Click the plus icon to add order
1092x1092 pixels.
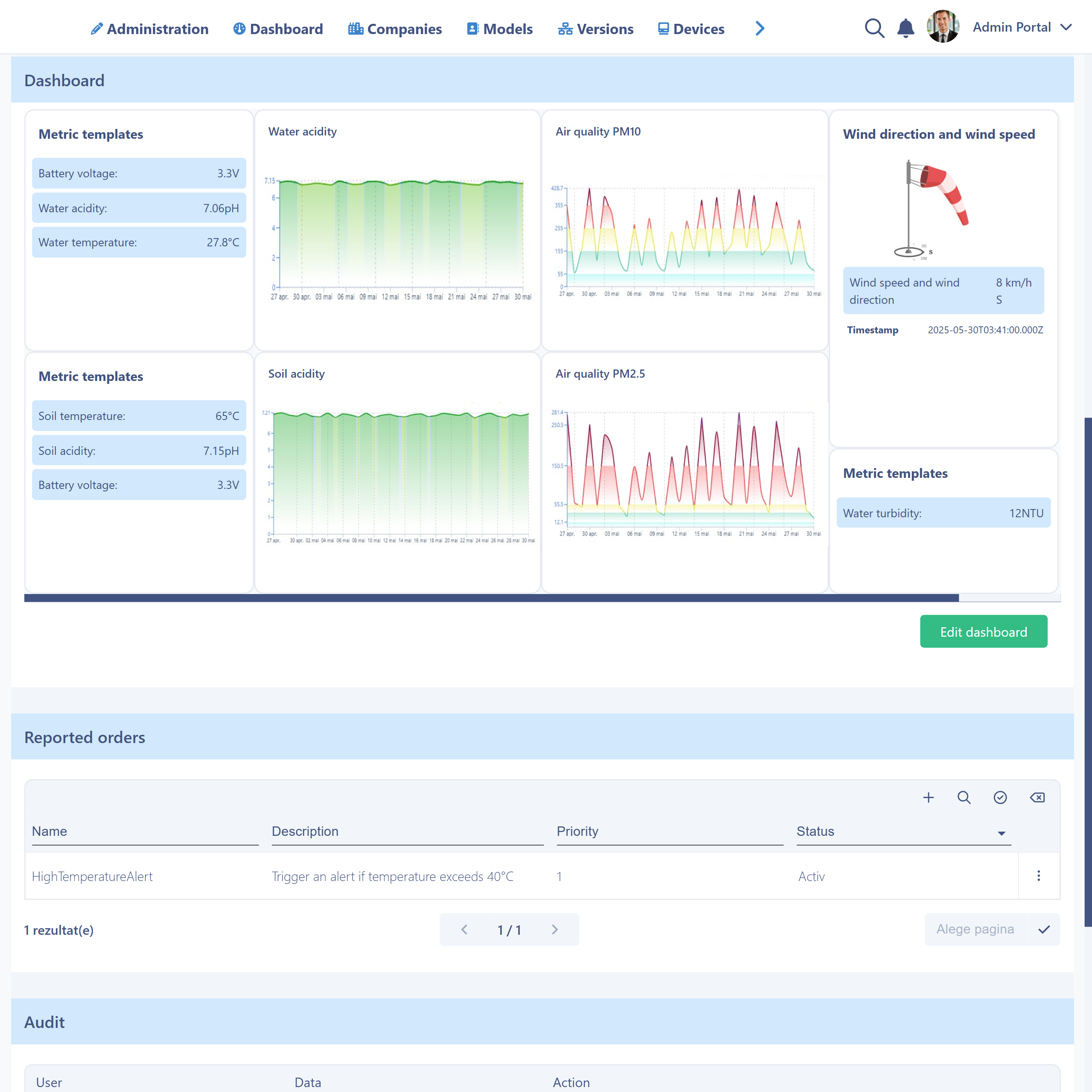click(928, 798)
